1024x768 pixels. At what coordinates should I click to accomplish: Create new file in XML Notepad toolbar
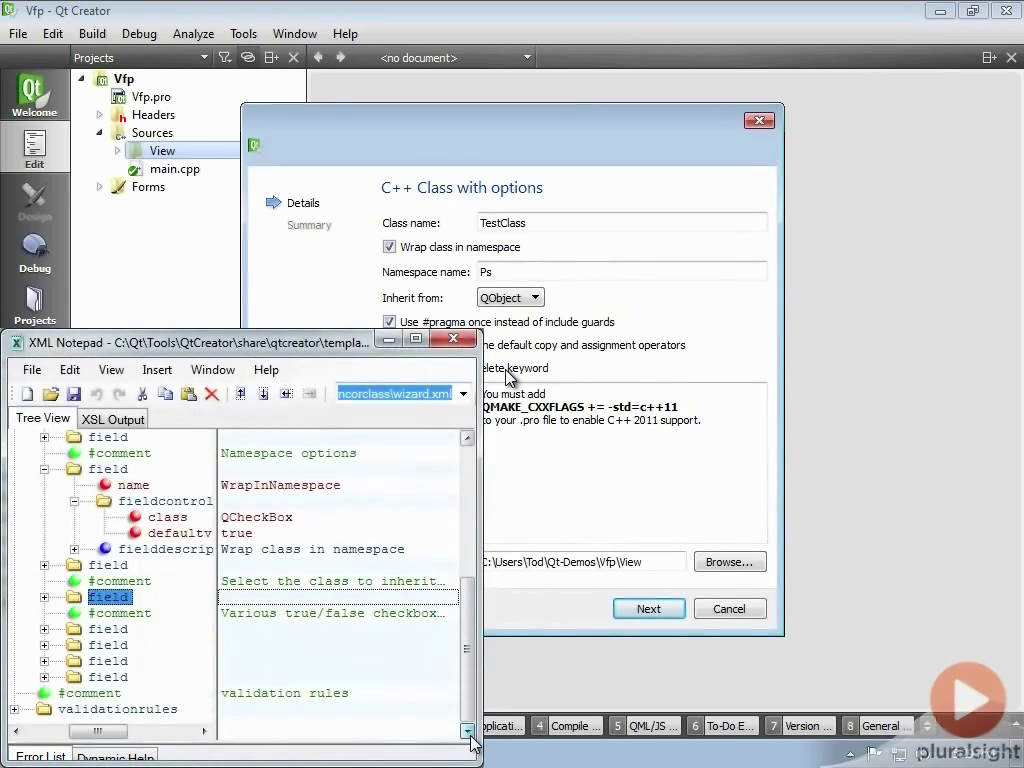click(27, 394)
